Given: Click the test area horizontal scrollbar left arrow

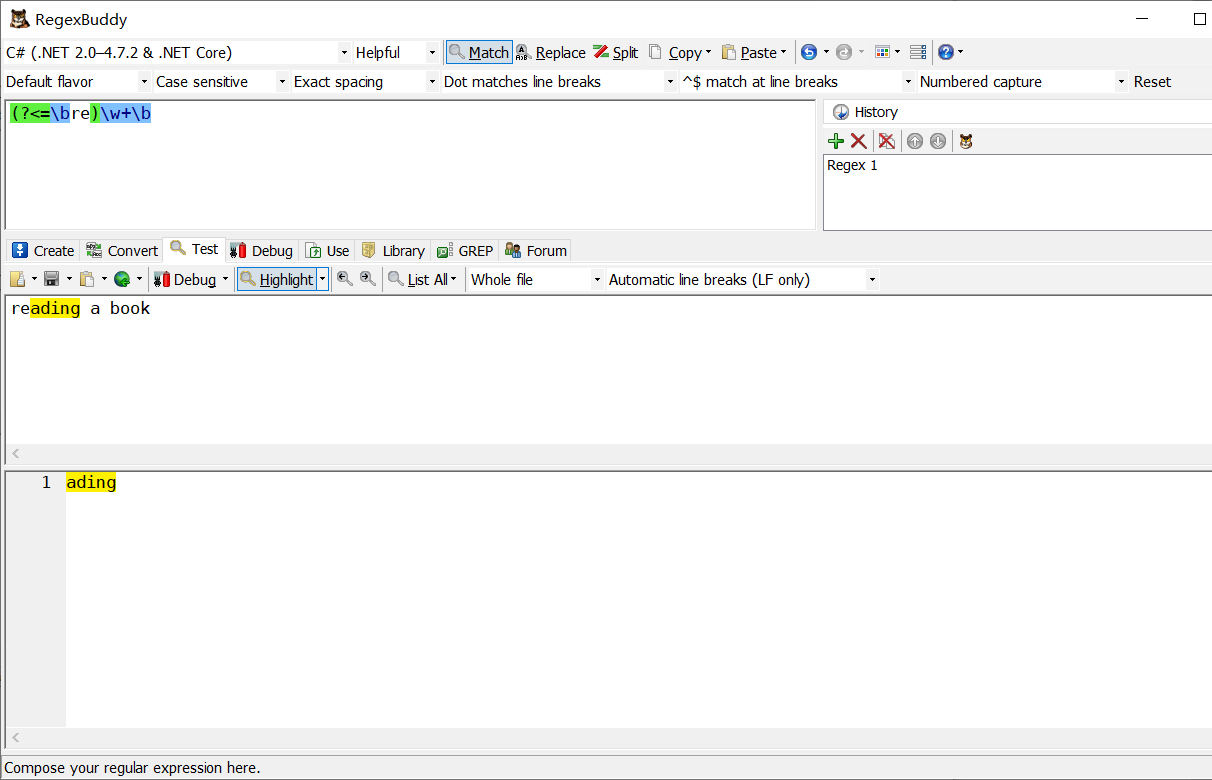Looking at the screenshot, I should coord(15,453).
